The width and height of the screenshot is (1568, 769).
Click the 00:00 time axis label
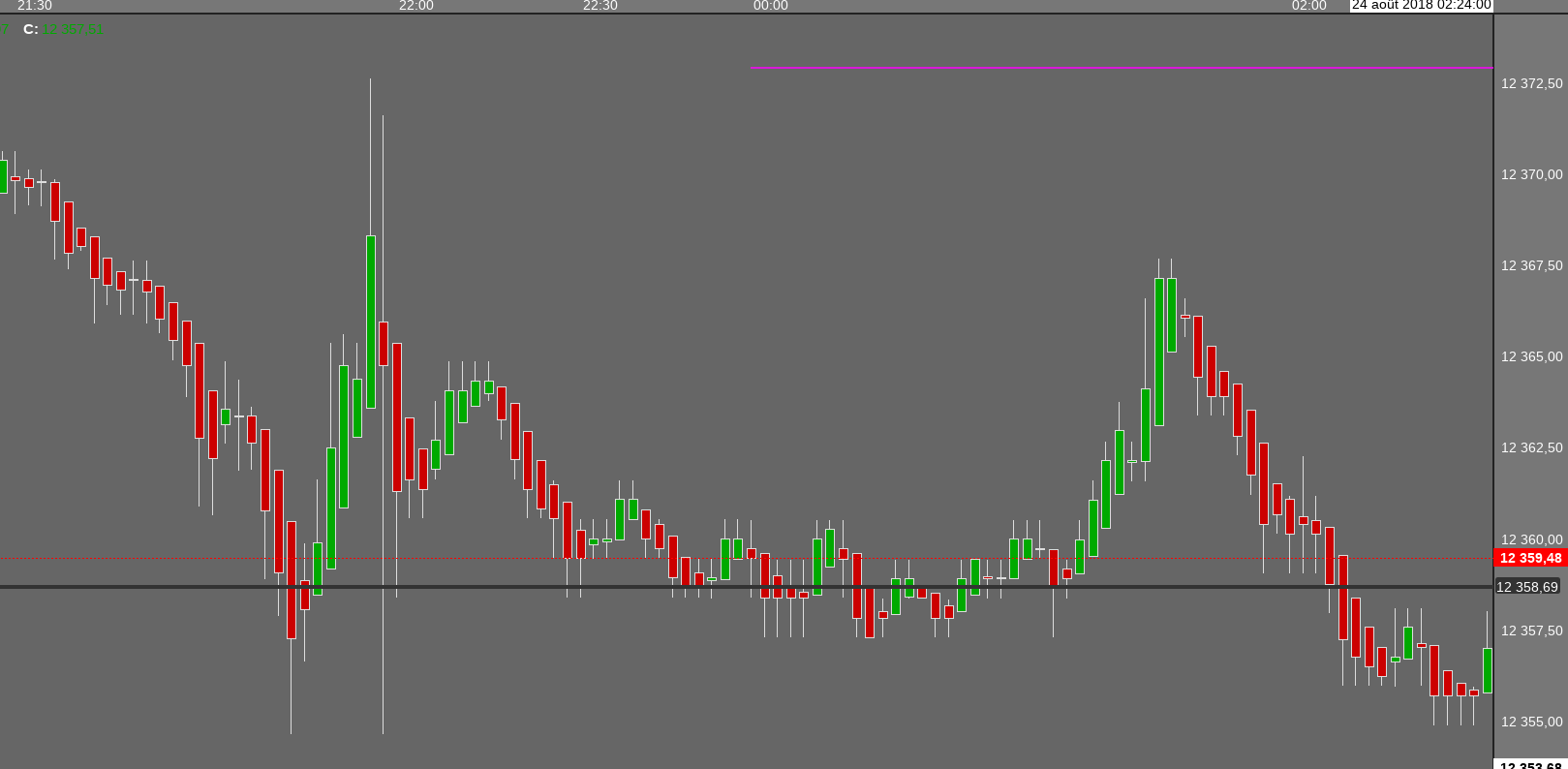771,6
